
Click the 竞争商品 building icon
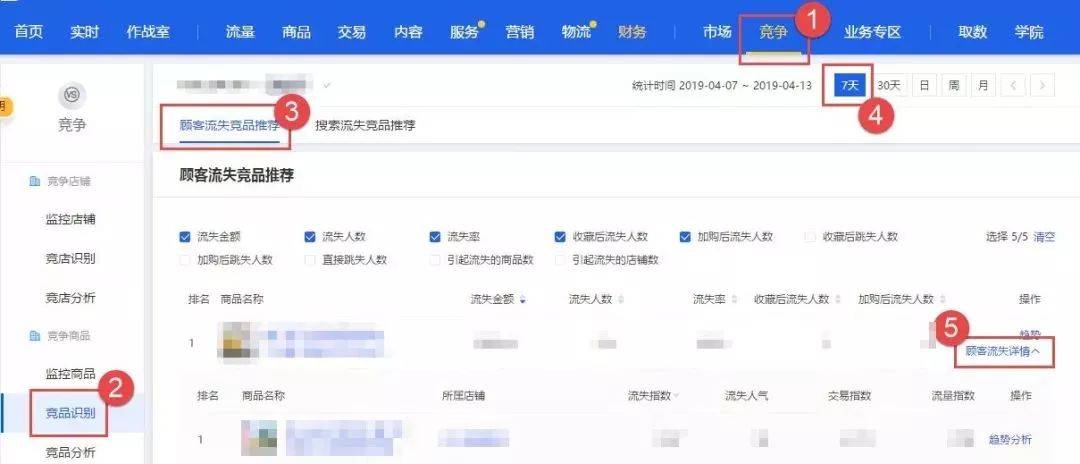pyautogui.click(x=34, y=336)
